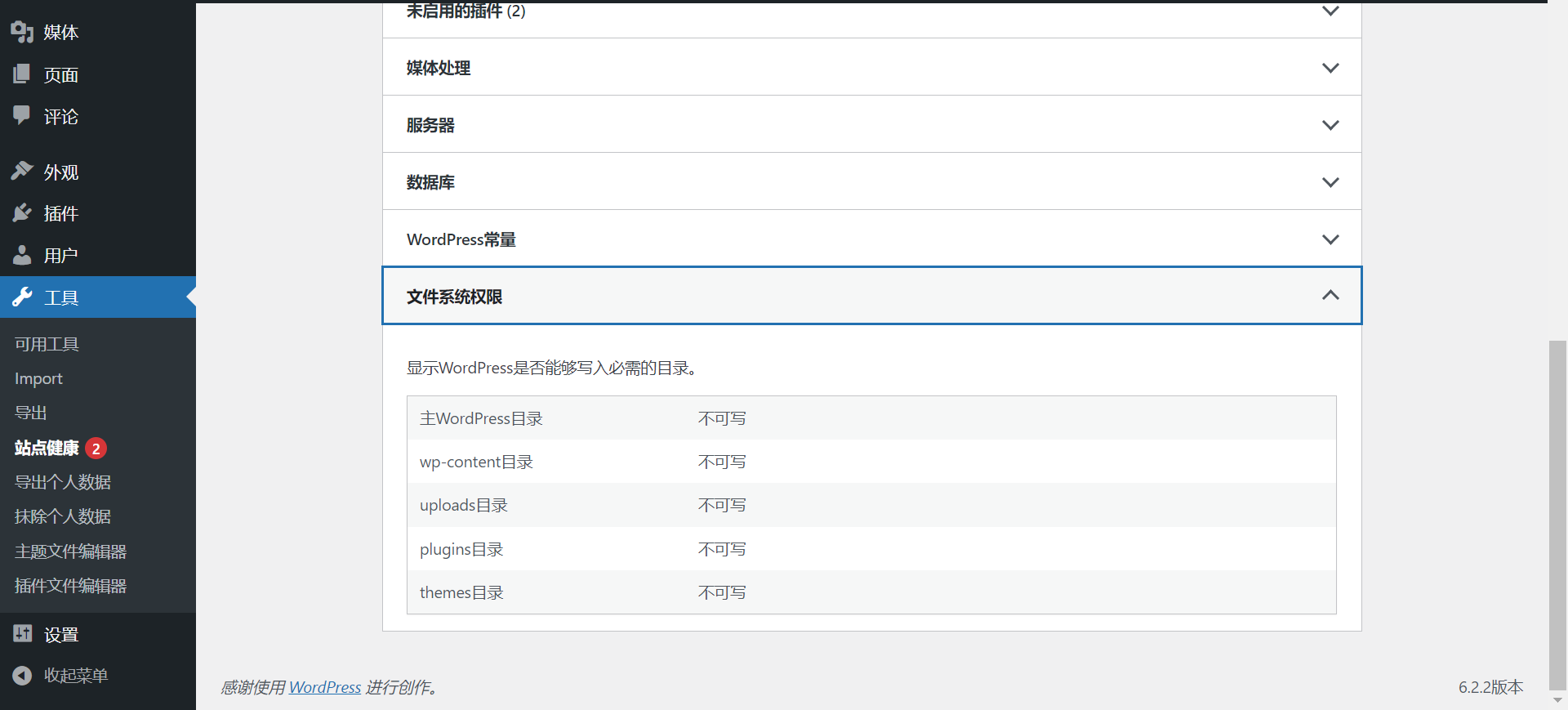Click the 媒体 camera-music icon in sidebar
This screenshot has width=1568, height=710.
pyautogui.click(x=22, y=32)
